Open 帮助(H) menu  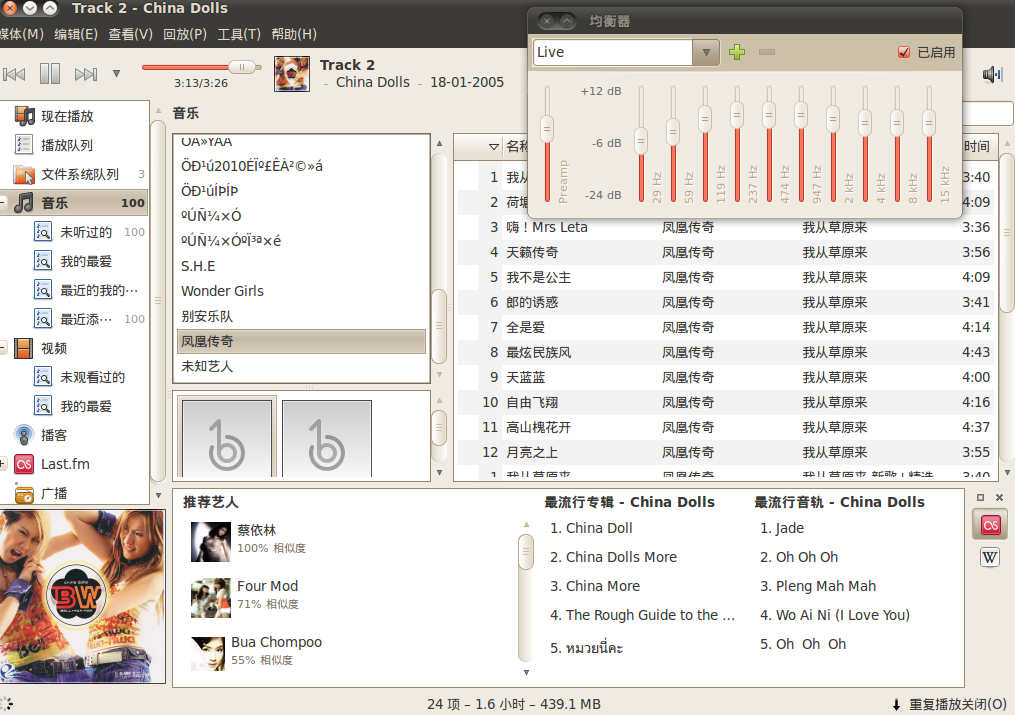pyautogui.click(x=294, y=34)
